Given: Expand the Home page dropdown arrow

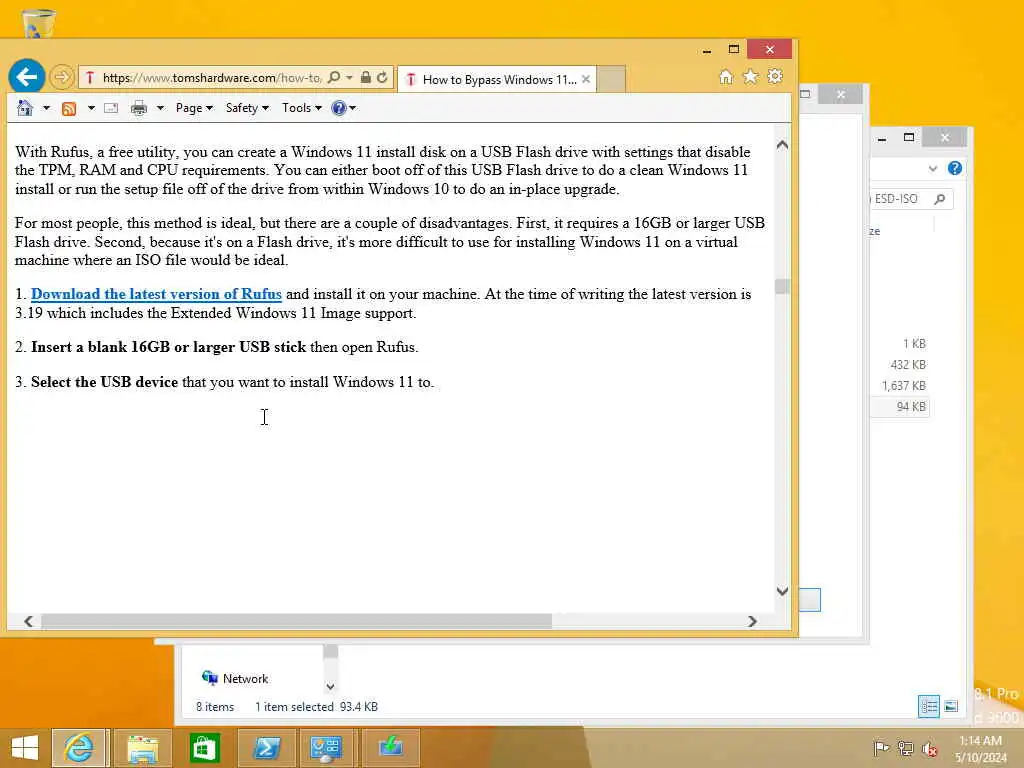Looking at the screenshot, I should [x=46, y=108].
